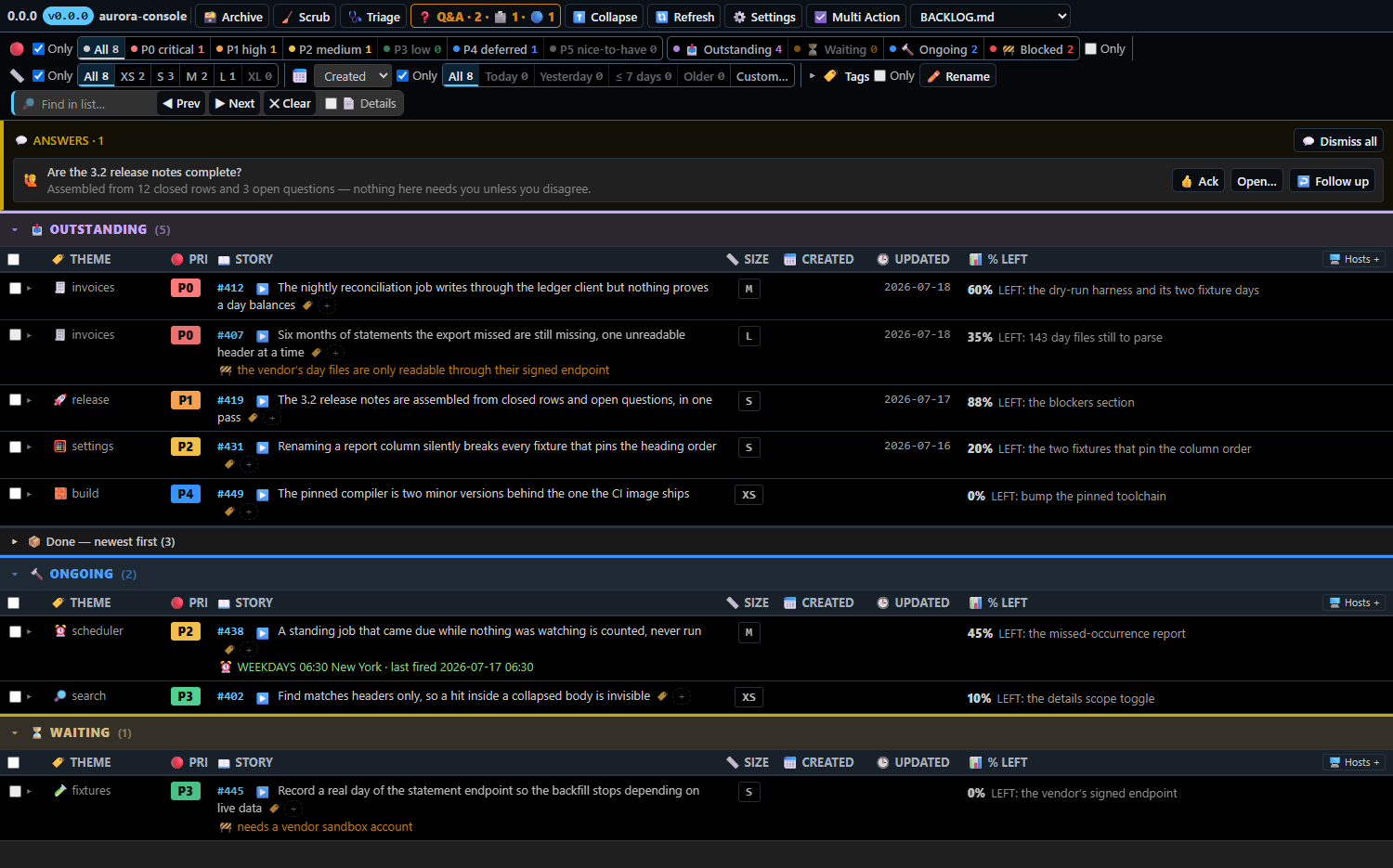Click the calendar icon beside Created dropdown
This screenshot has height=868, width=1393.
(300, 76)
